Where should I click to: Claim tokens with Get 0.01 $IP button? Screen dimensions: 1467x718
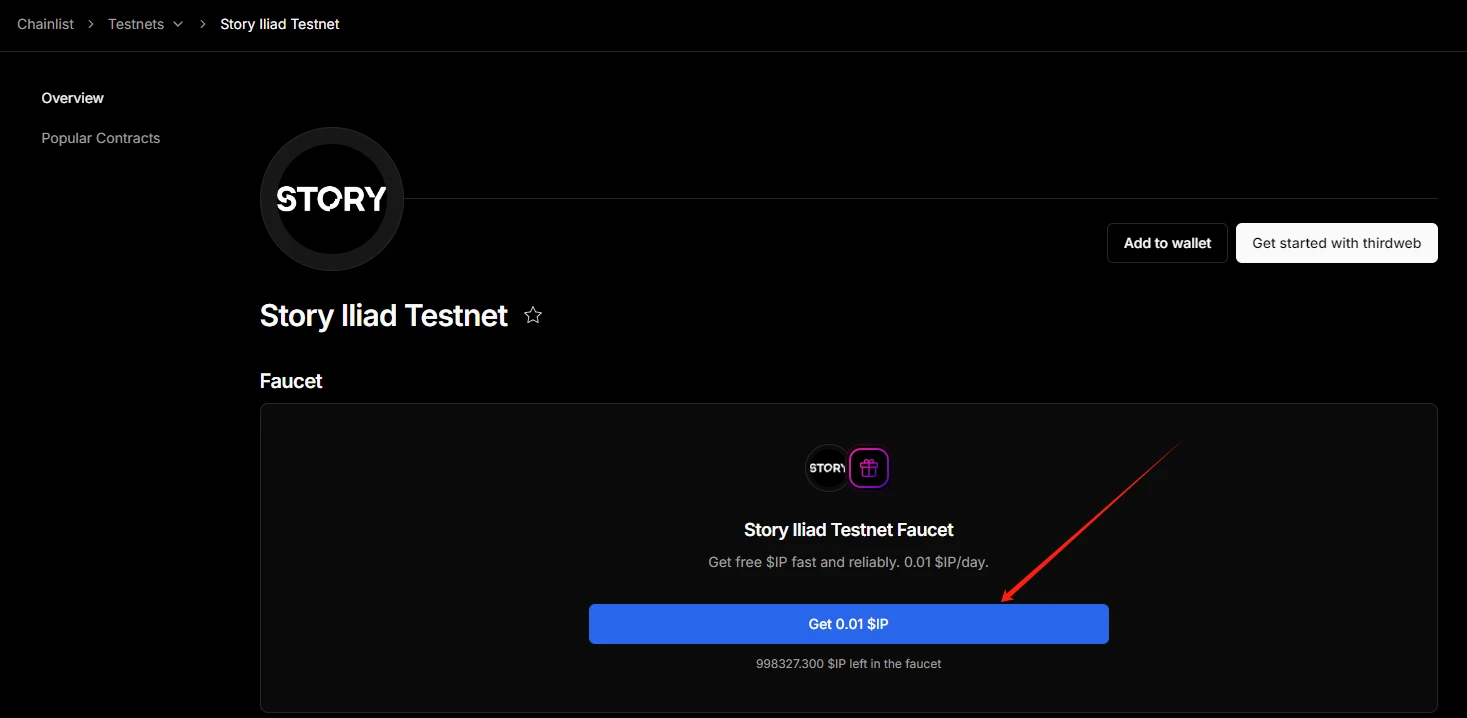(848, 624)
